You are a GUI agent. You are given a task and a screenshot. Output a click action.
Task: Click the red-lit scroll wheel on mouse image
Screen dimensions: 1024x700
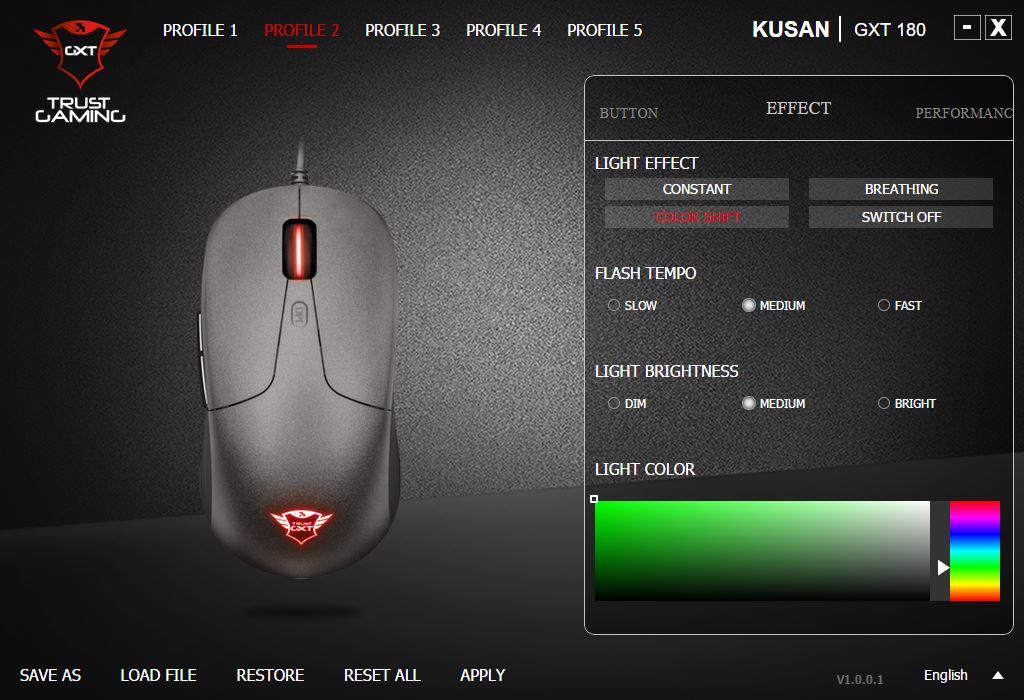[299, 249]
